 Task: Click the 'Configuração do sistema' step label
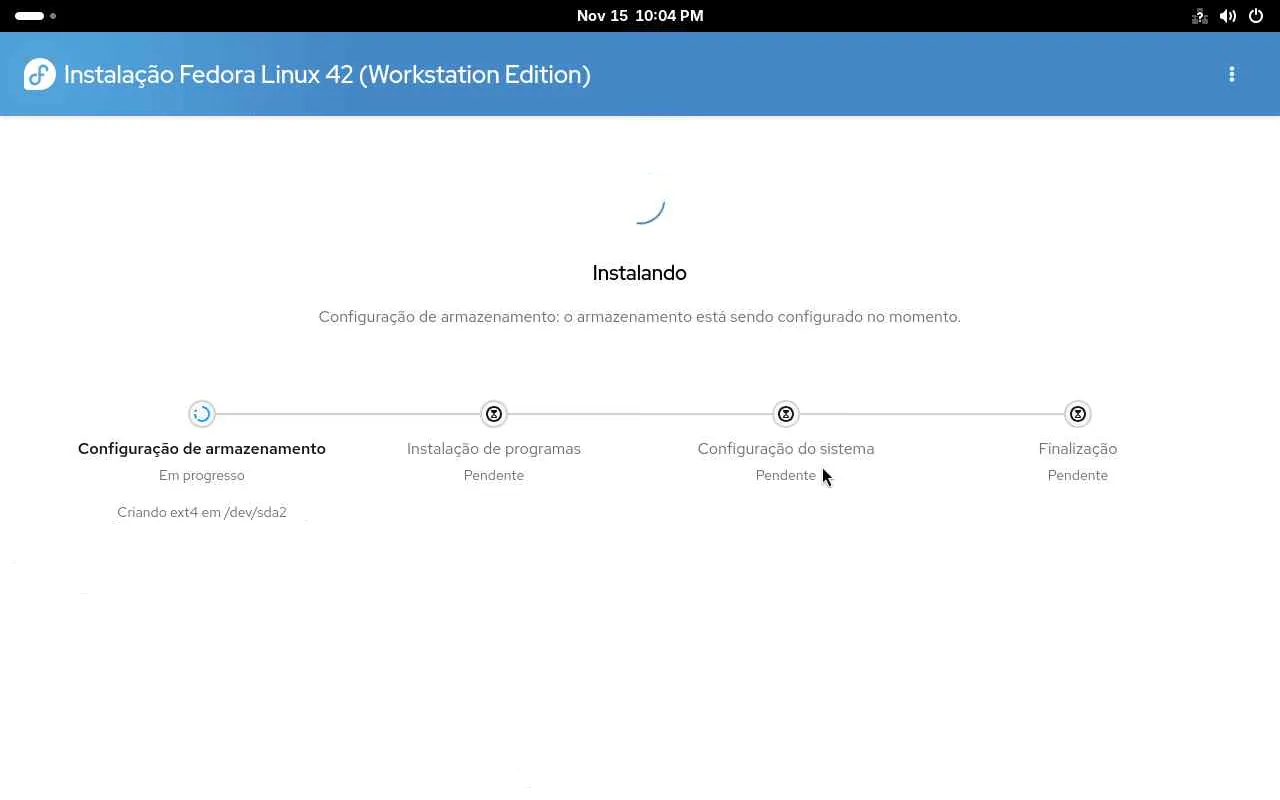coord(786,449)
